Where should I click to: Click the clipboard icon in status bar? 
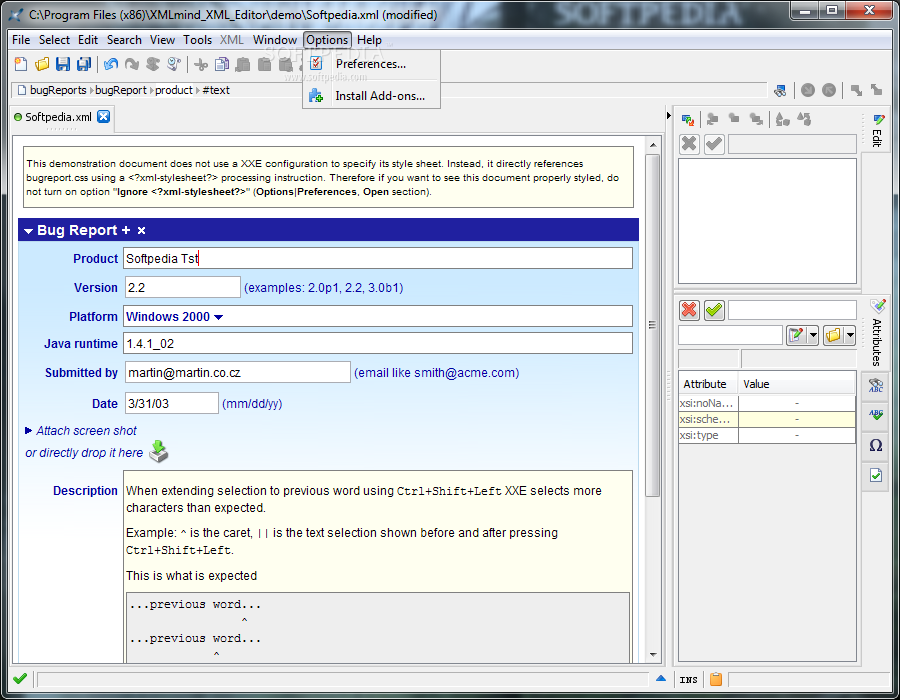pyautogui.click(x=716, y=679)
